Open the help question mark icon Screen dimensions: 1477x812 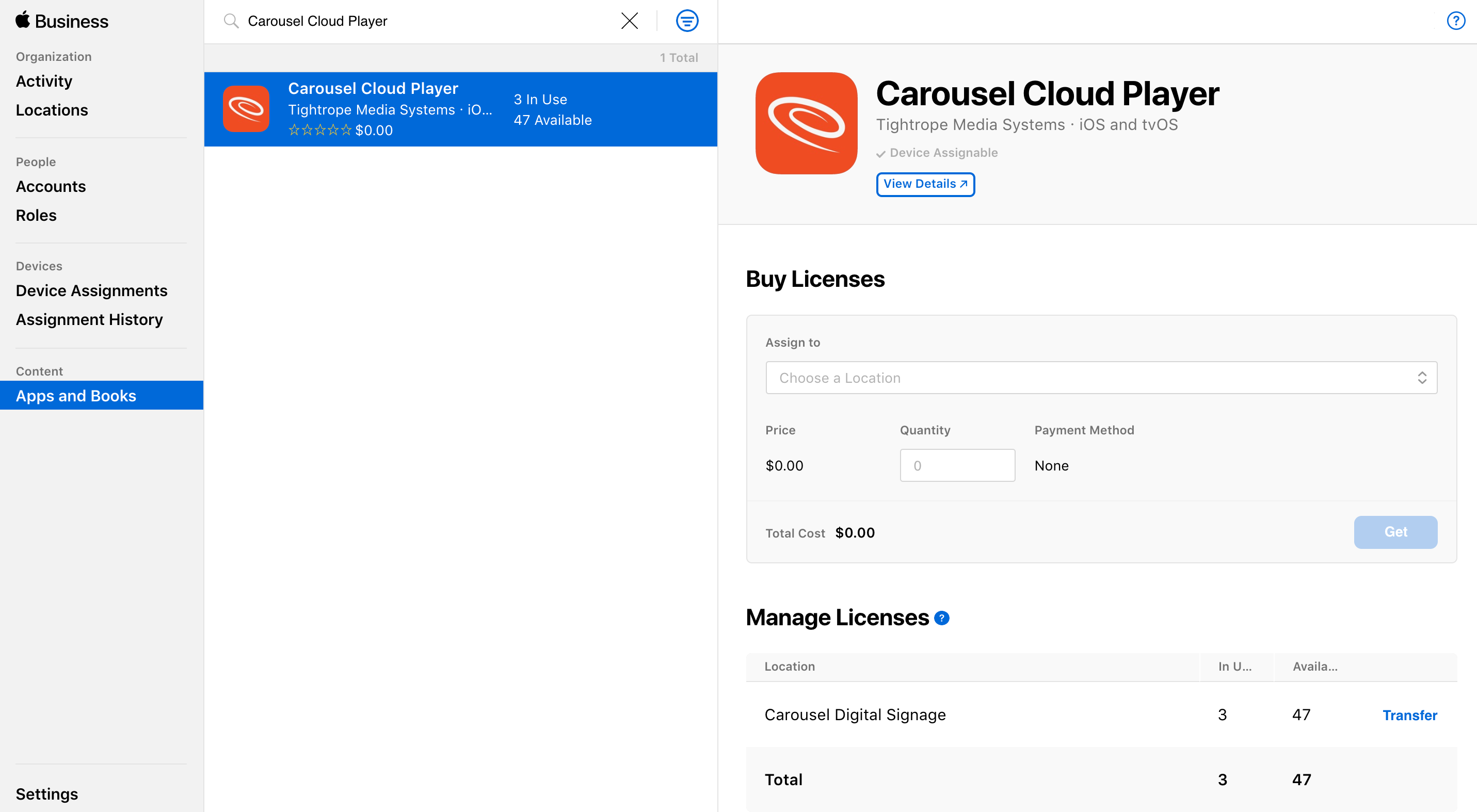click(x=1456, y=21)
